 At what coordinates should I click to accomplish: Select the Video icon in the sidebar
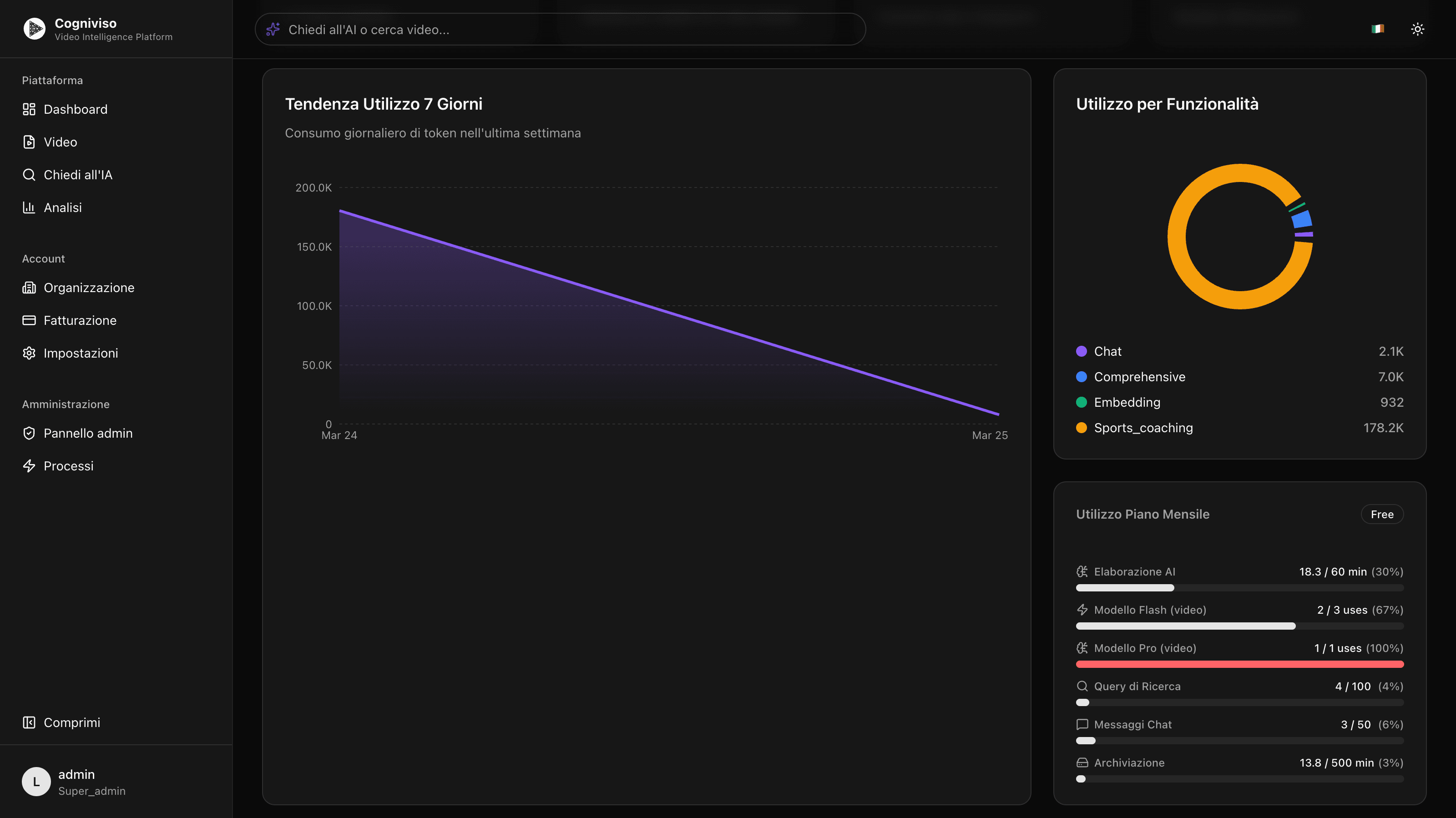pyautogui.click(x=30, y=142)
